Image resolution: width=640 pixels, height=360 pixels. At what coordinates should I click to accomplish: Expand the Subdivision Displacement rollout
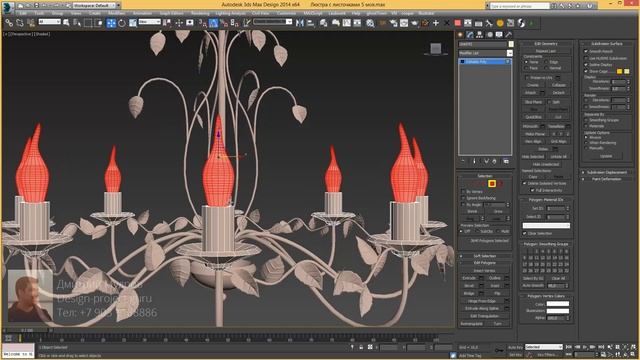pos(607,173)
